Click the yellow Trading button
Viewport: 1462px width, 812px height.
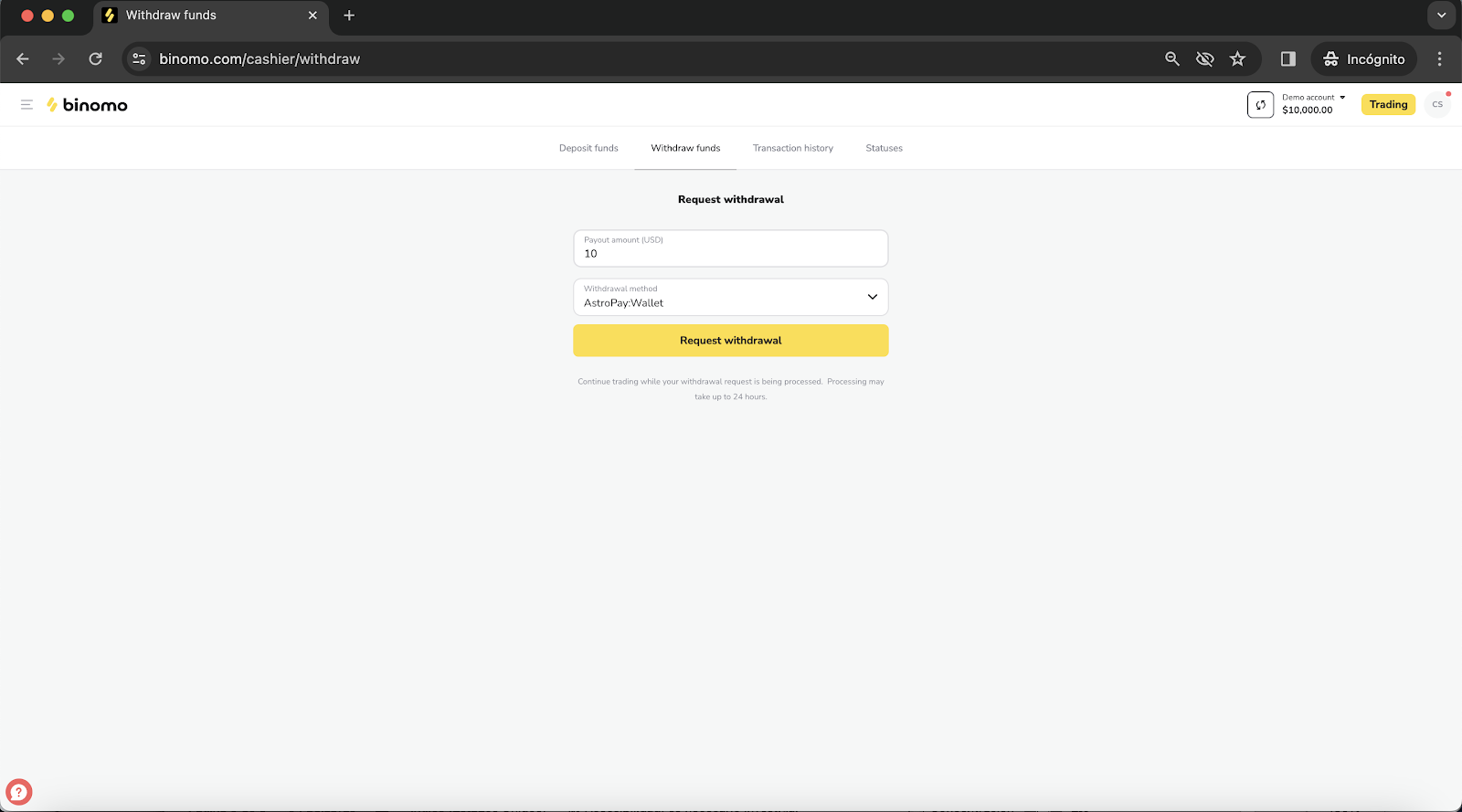click(x=1388, y=105)
